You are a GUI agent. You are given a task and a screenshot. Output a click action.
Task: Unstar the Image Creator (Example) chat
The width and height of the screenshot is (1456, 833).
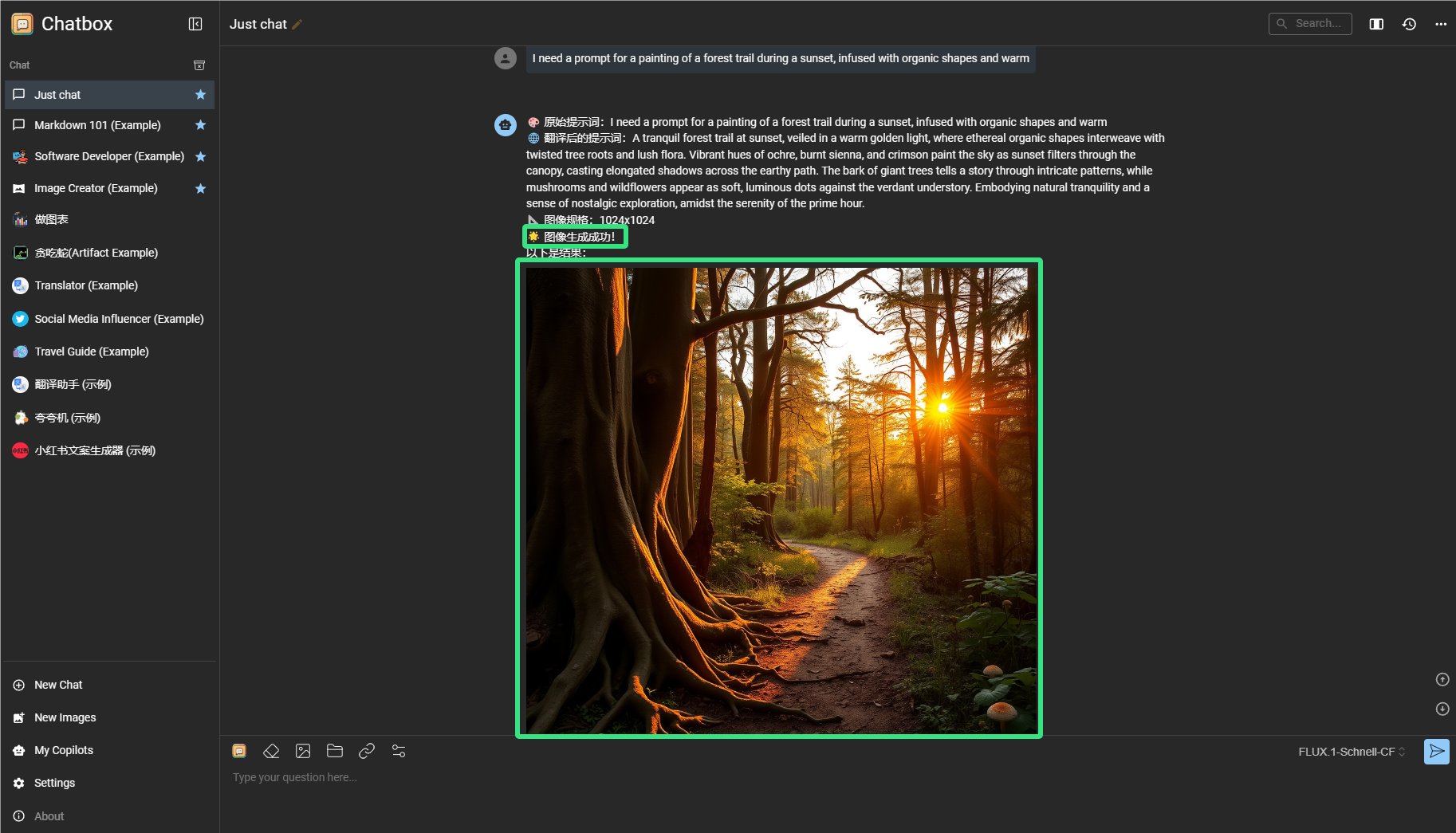pos(200,189)
